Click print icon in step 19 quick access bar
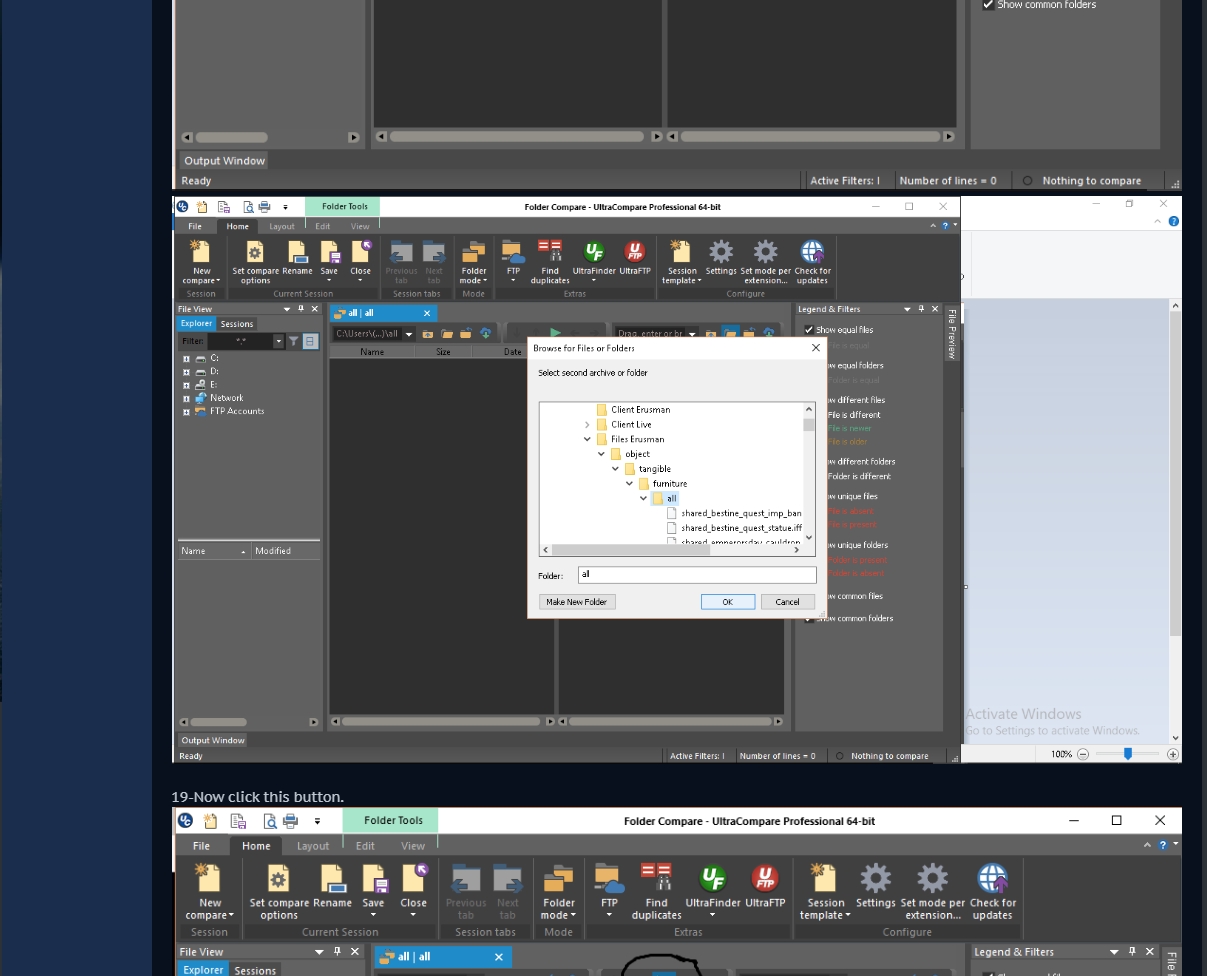 [290, 821]
